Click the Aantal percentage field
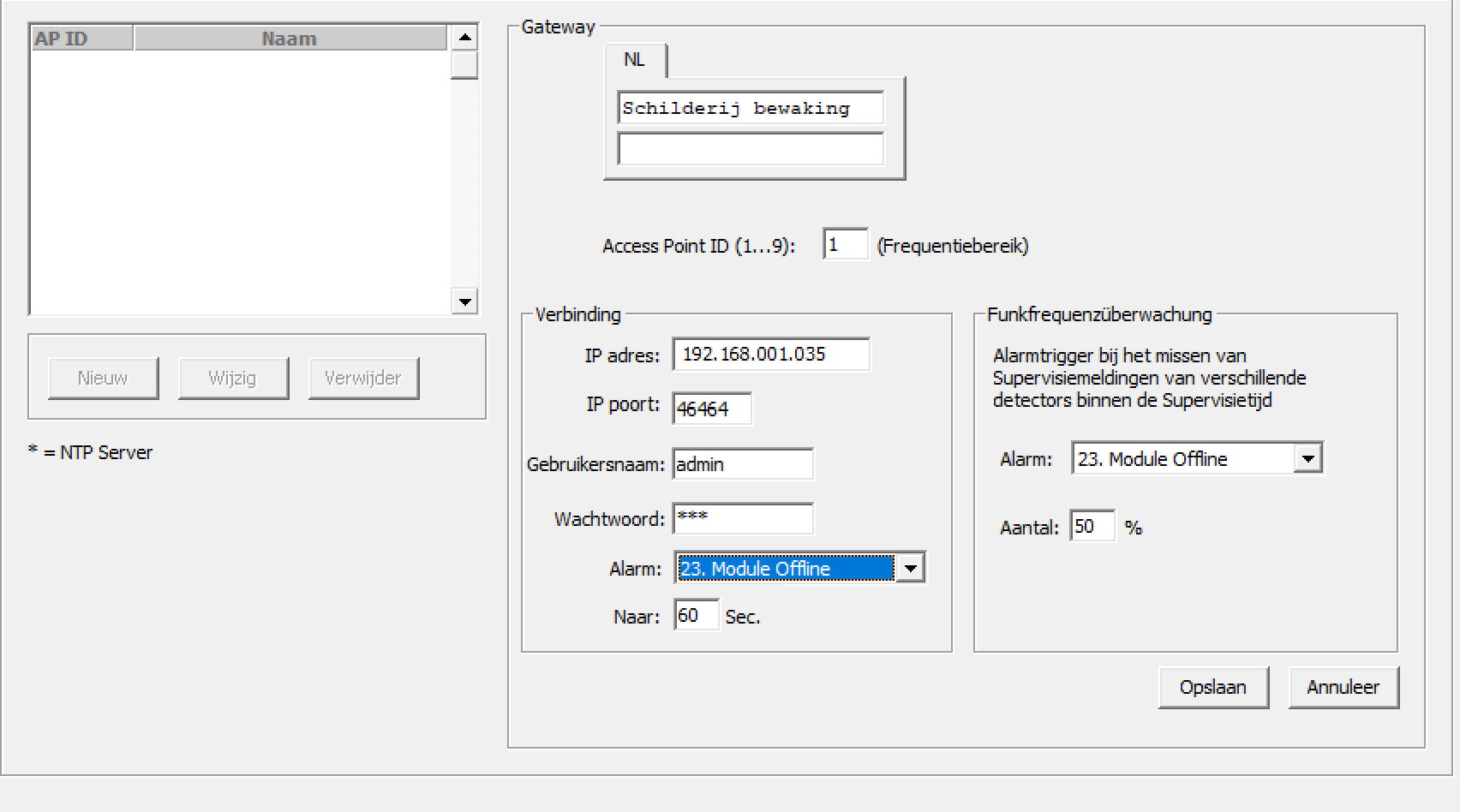1460x812 pixels. pyautogui.click(x=1092, y=527)
